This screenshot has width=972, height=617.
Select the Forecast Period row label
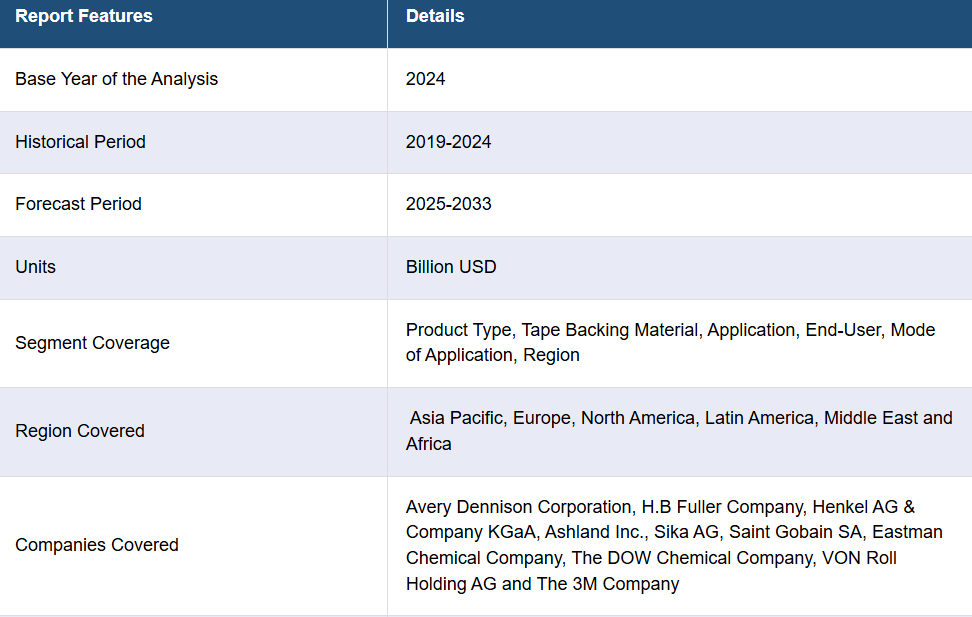(78, 204)
